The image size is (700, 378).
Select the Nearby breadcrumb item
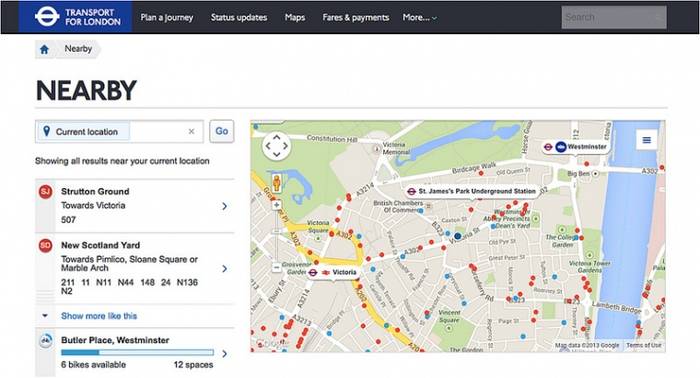pos(78,49)
